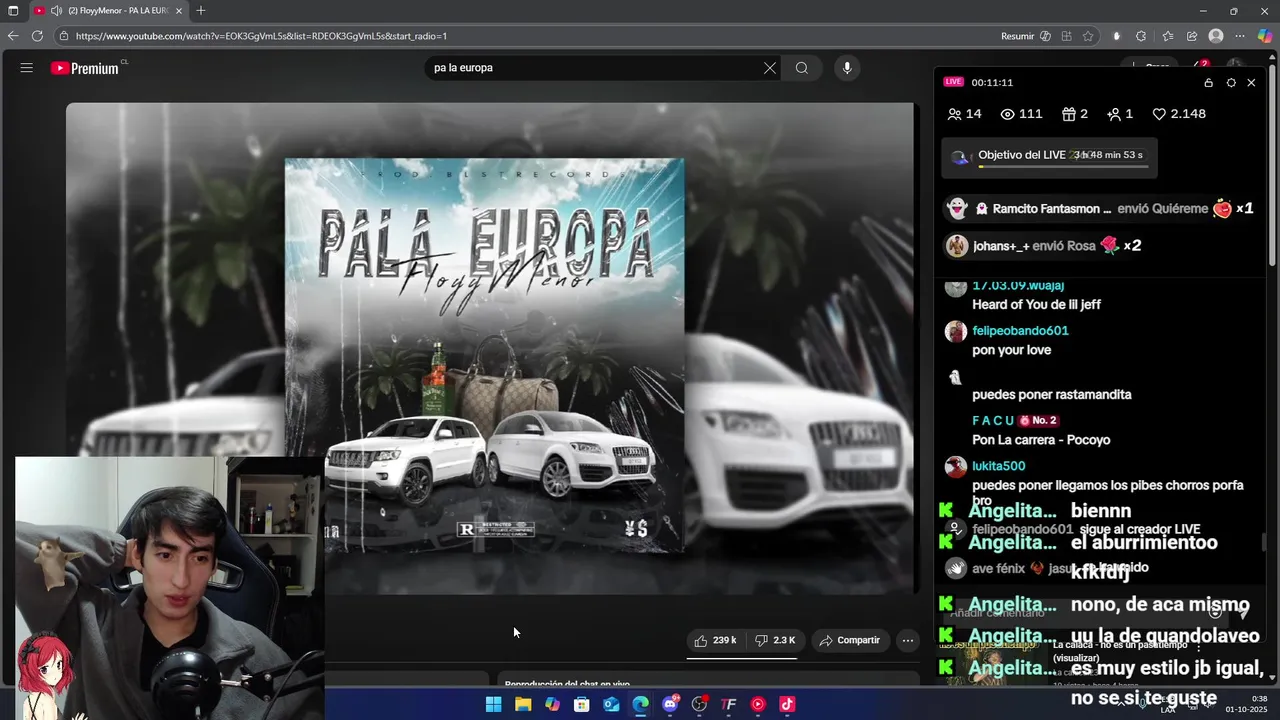Open a new browser tab with plus

point(201,11)
